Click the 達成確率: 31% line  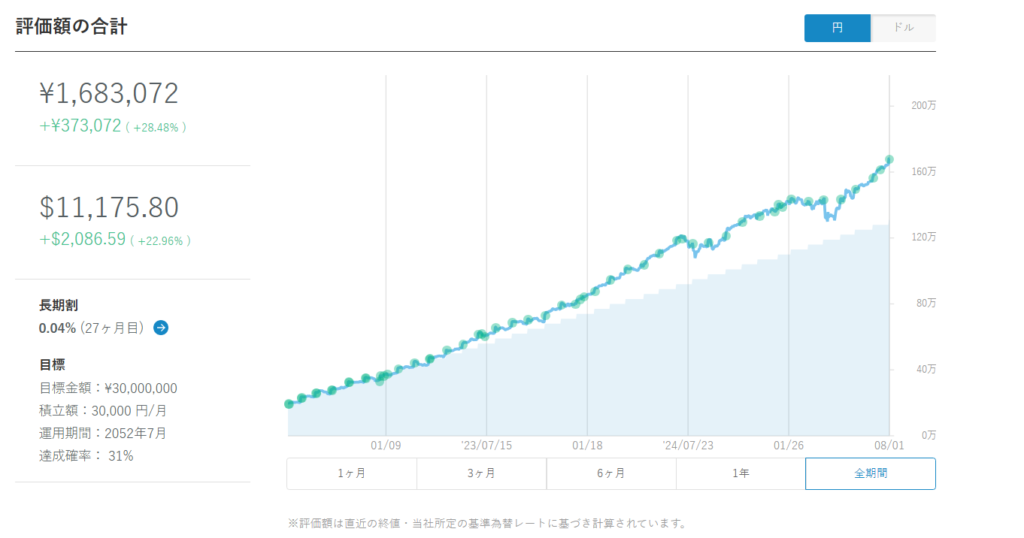pos(86,456)
